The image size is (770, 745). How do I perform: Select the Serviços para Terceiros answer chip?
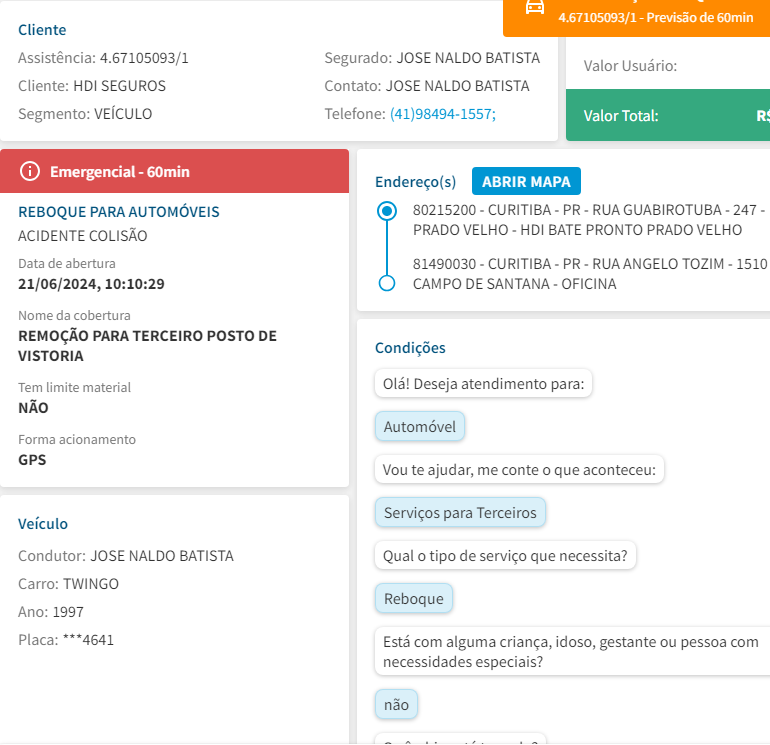[x=460, y=512]
